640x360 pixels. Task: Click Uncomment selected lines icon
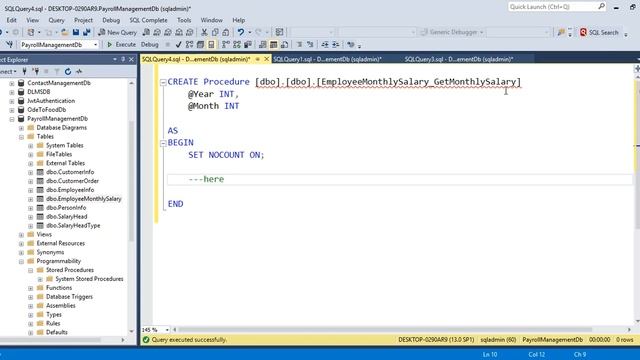(310, 44)
